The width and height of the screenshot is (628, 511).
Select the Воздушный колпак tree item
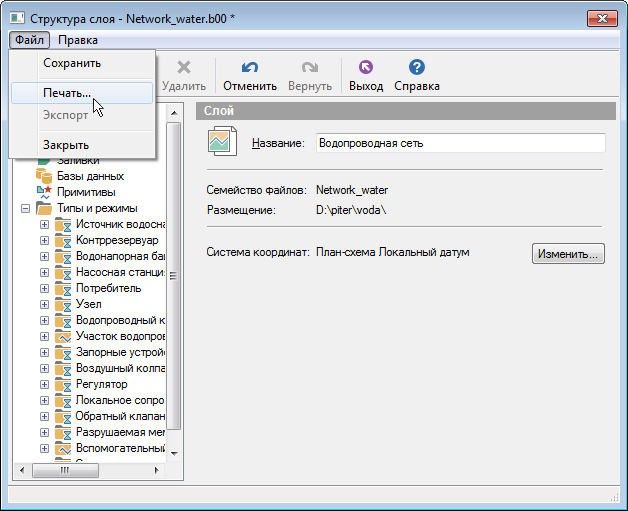coord(121,368)
